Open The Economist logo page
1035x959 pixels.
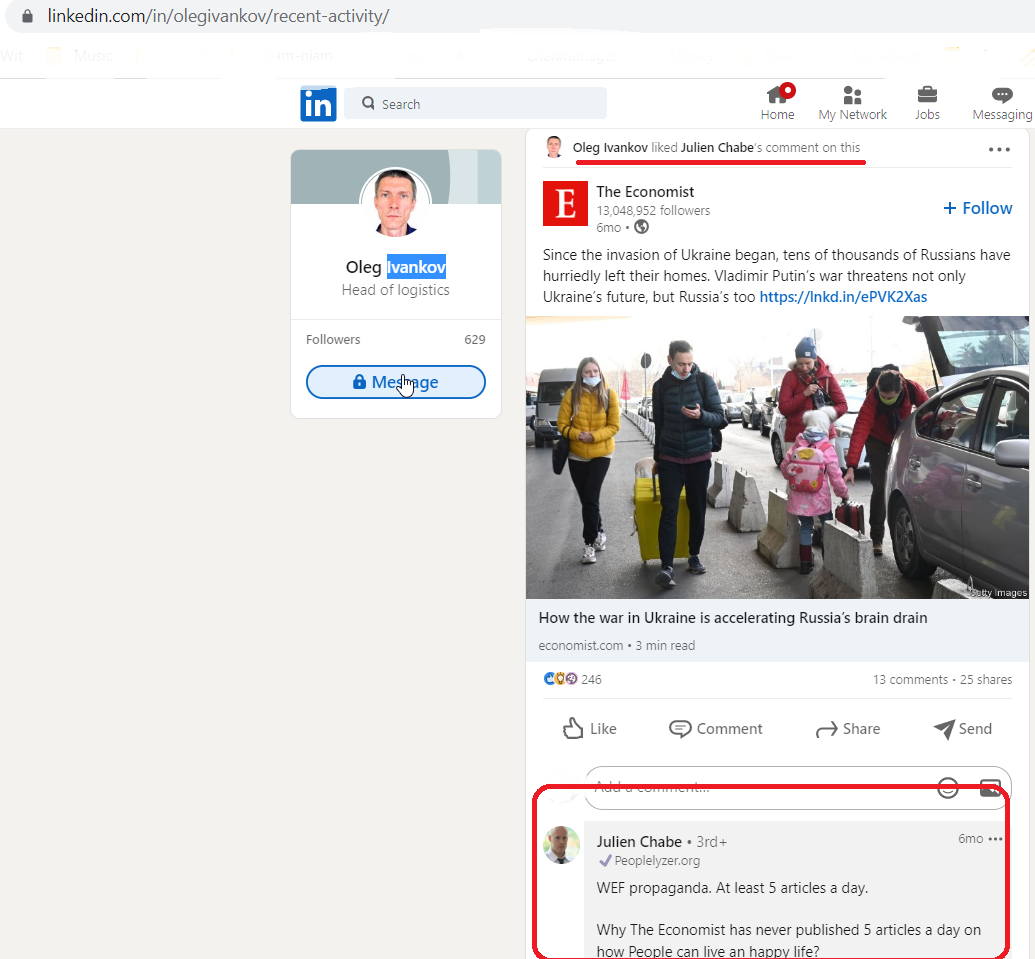click(x=565, y=203)
